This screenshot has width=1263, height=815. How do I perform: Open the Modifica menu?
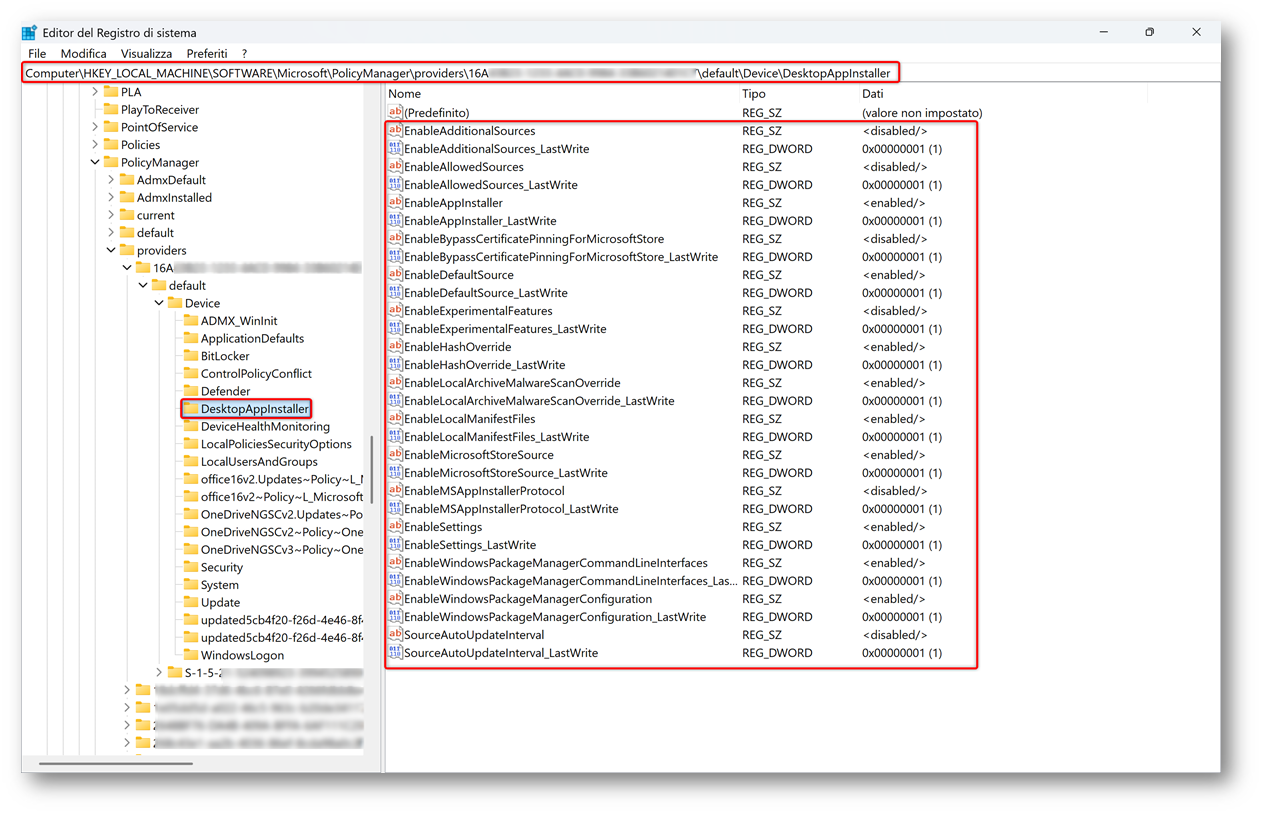pyautogui.click(x=83, y=53)
